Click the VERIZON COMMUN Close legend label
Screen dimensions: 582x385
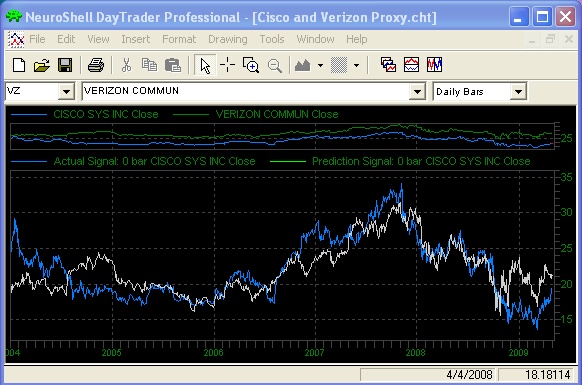pos(277,114)
